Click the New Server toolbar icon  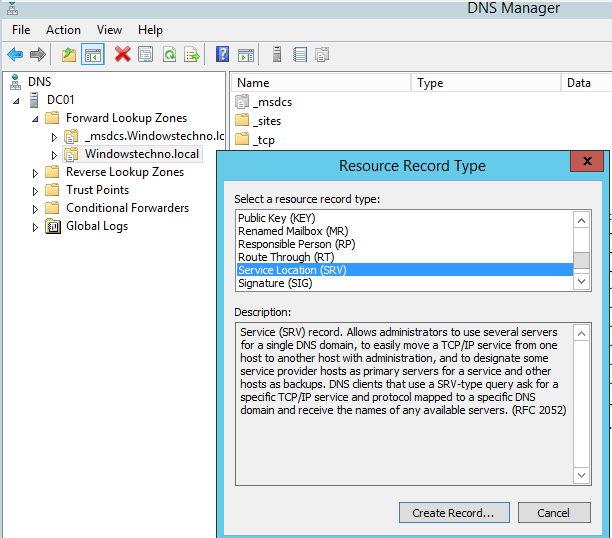pyautogui.click(x=277, y=54)
